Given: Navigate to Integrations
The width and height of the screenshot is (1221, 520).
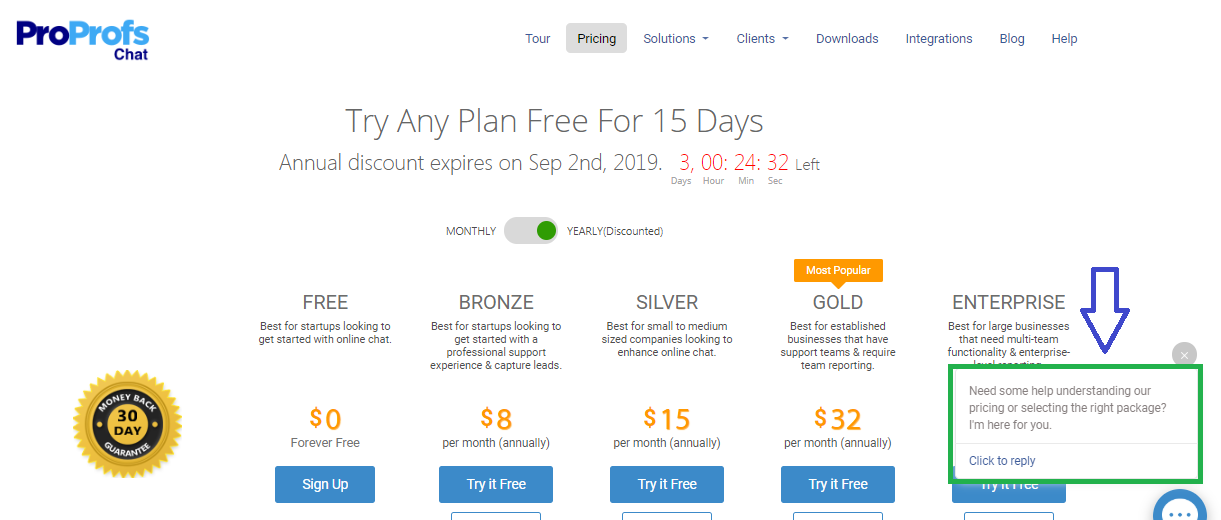Looking at the screenshot, I should [939, 39].
